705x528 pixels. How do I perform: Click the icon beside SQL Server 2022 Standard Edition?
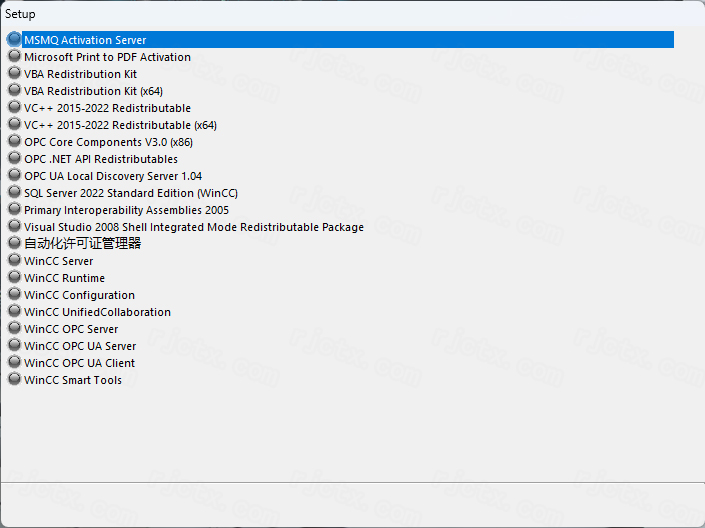point(14,192)
